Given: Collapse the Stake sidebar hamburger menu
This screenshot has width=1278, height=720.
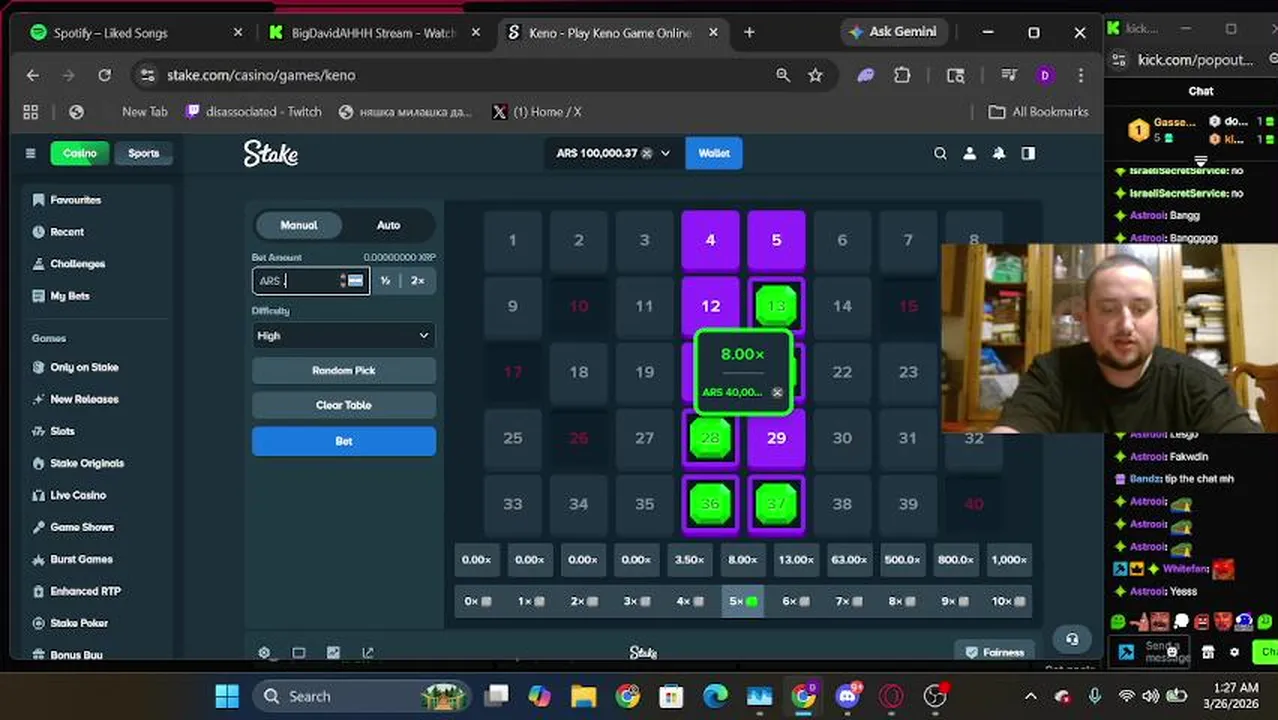Looking at the screenshot, I should [x=30, y=153].
